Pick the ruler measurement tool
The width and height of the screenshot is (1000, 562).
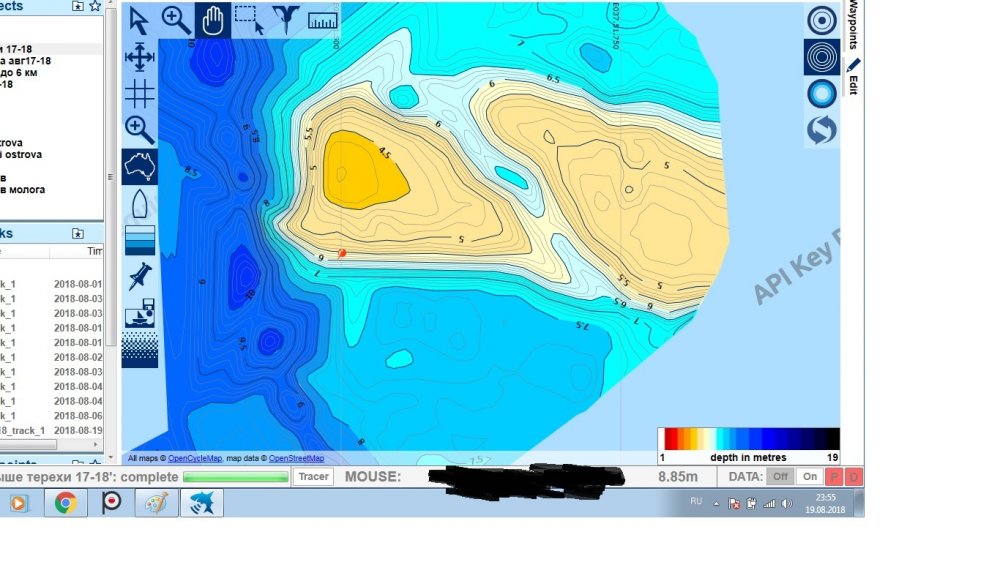coord(322,19)
